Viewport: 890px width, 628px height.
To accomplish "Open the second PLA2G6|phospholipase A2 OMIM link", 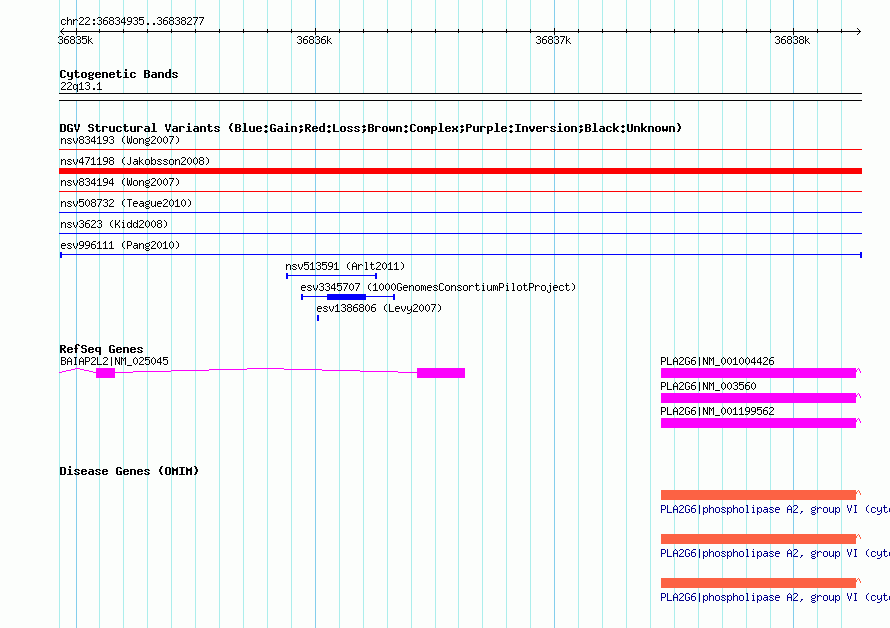I will pos(775,554).
